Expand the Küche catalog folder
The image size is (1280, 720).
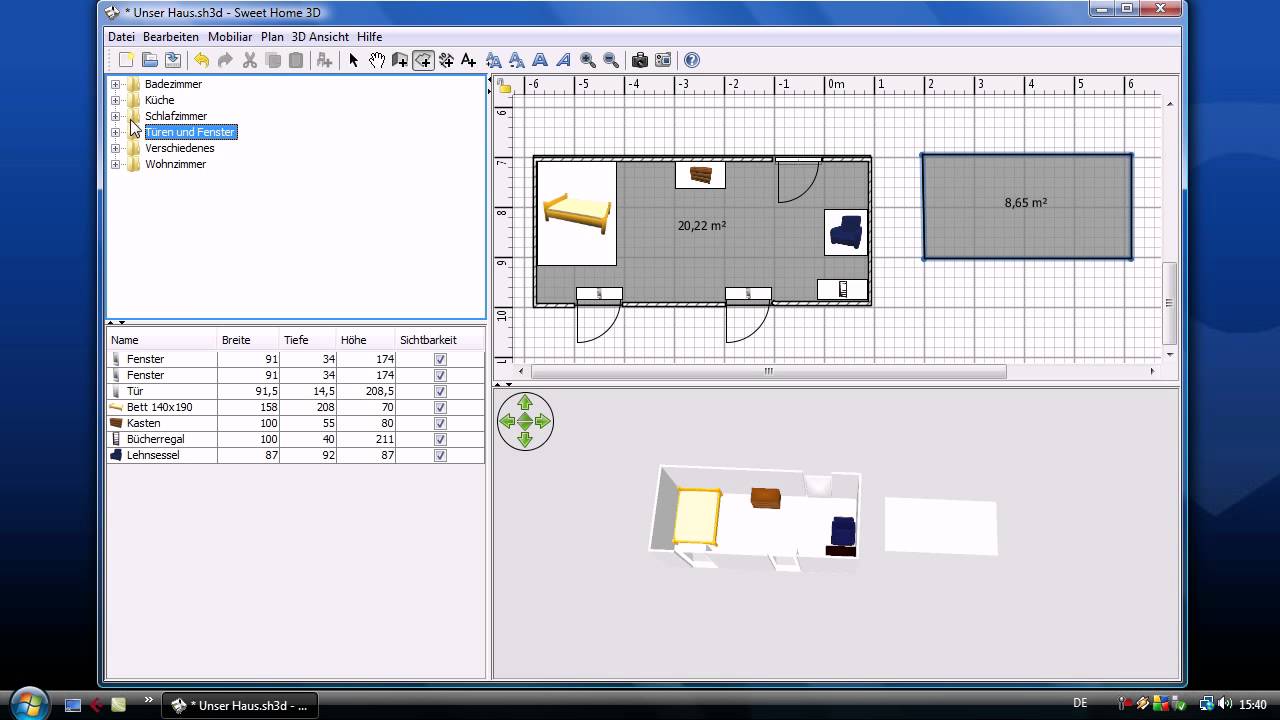(x=115, y=100)
